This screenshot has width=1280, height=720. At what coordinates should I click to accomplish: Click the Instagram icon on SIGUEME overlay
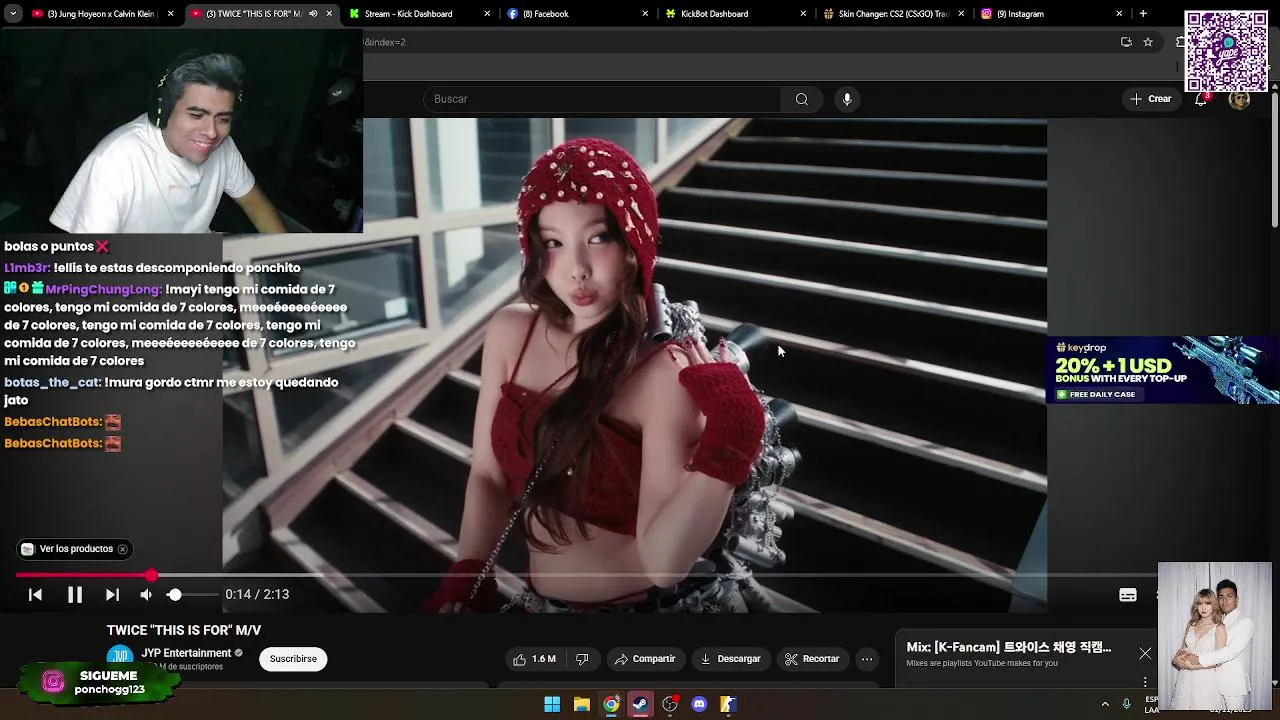pyautogui.click(x=53, y=682)
